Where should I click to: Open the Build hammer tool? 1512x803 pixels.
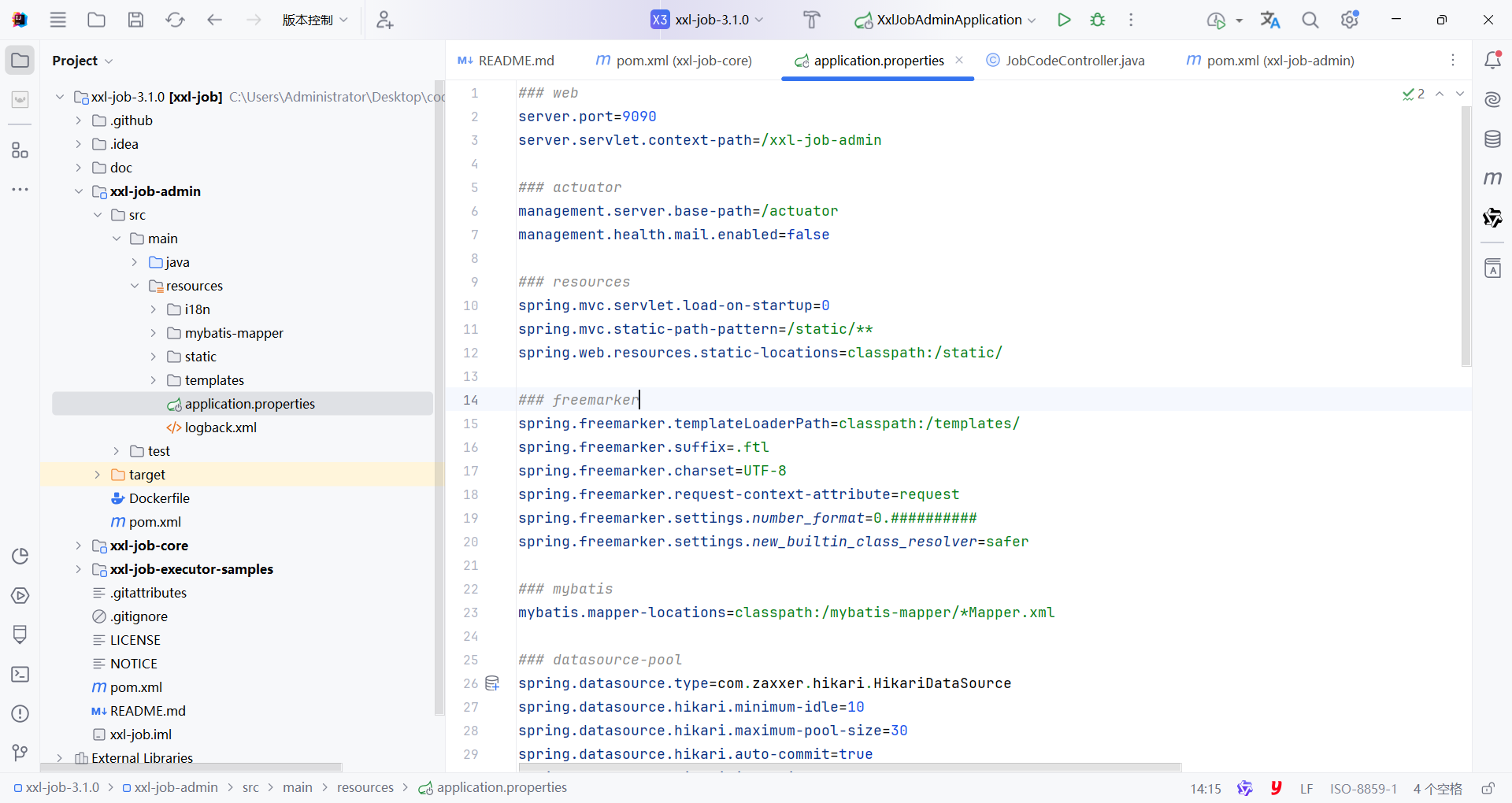[x=811, y=20]
